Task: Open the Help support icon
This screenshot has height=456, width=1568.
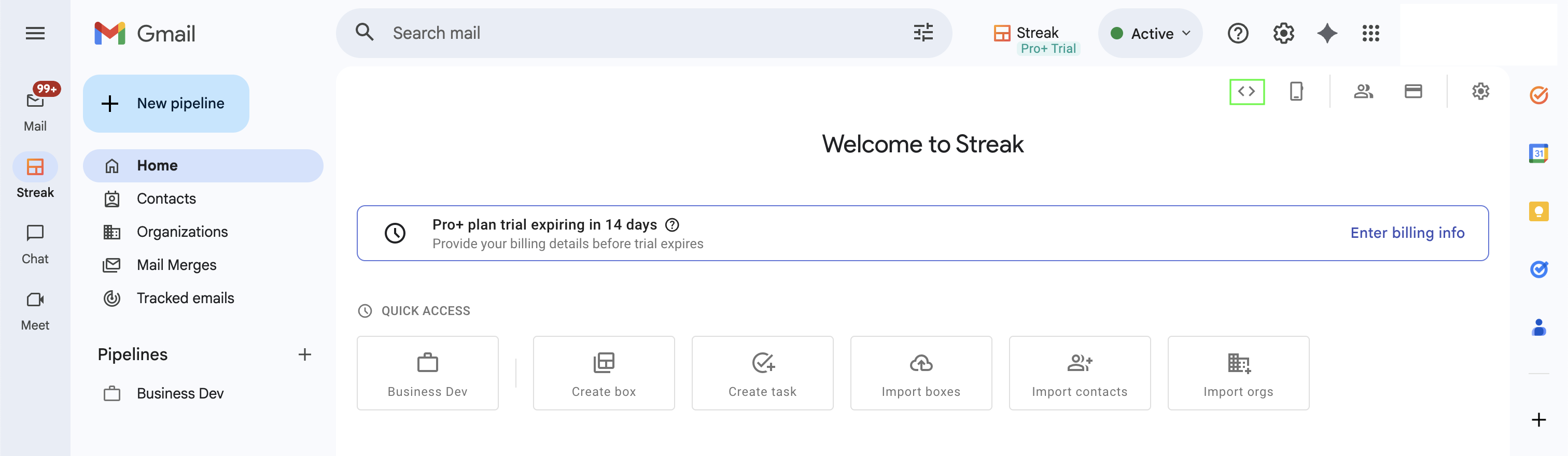Action: 1238,34
